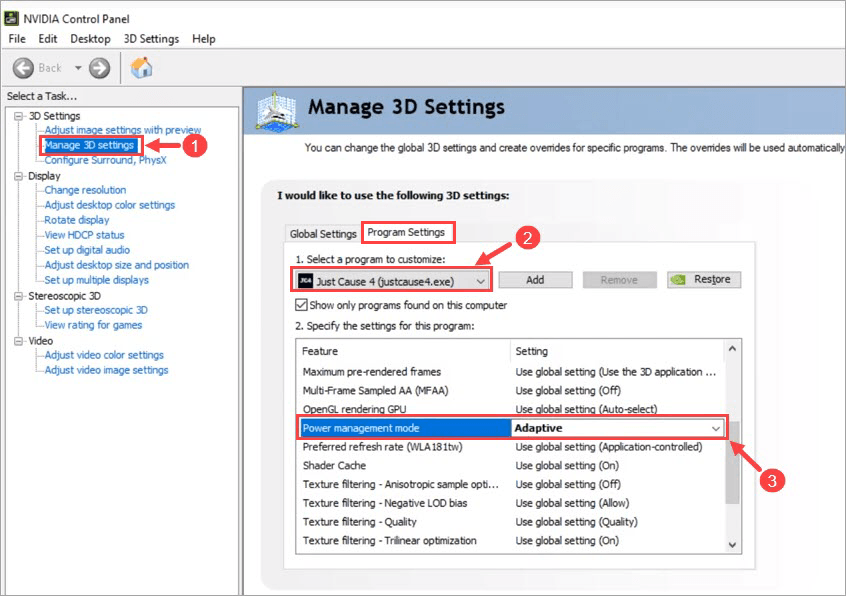This screenshot has height=596, width=846.
Task: Click settings list scroll up arrow
Action: click(732, 348)
